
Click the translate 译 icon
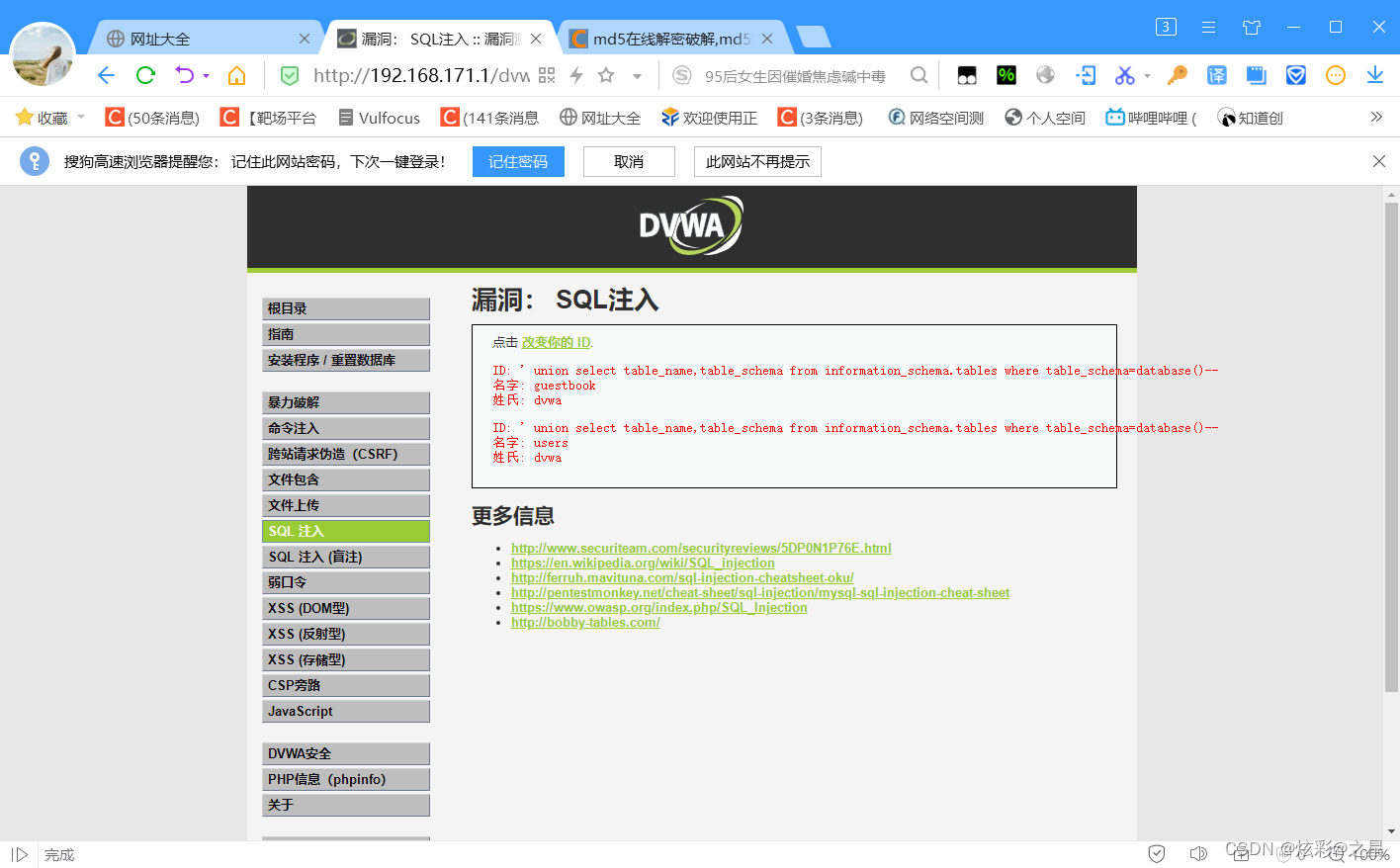coord(1216,75)
